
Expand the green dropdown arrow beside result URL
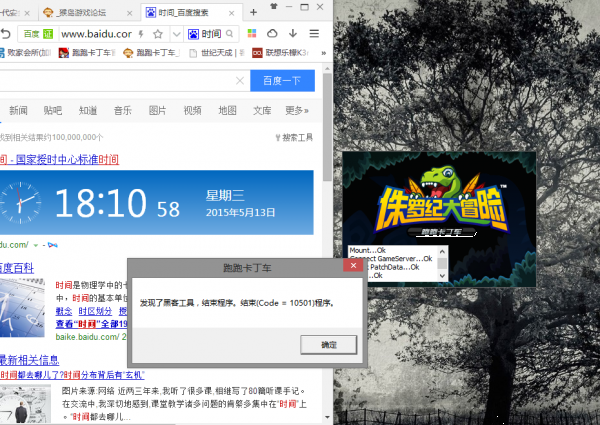pyautogui.click(x=36, y=245)
